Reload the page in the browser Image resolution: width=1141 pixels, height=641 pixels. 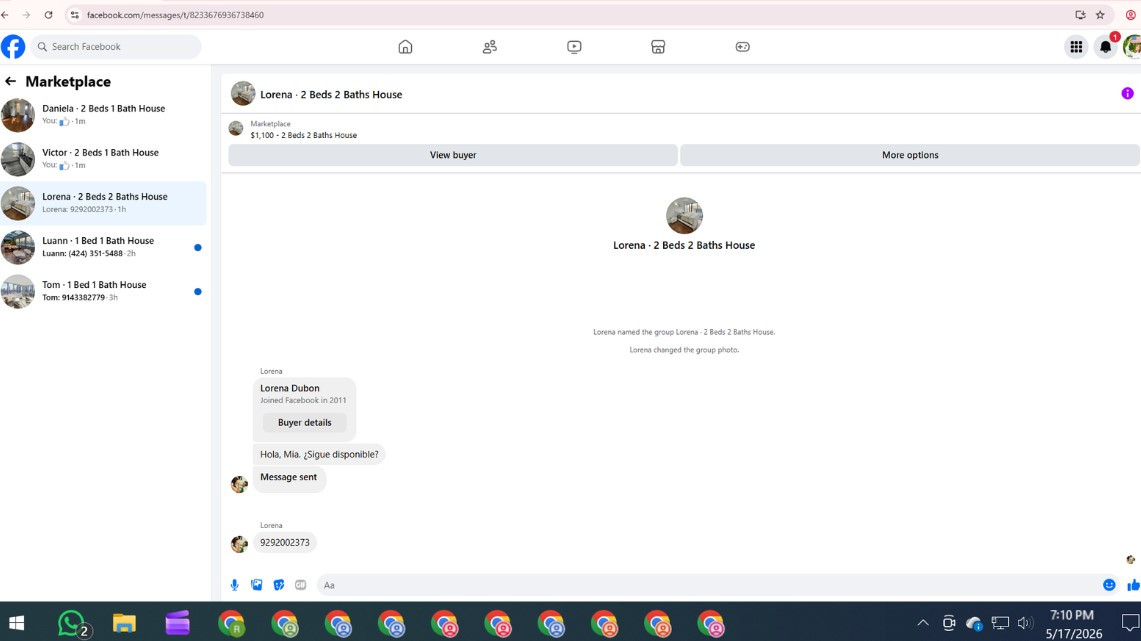[48, 15]
